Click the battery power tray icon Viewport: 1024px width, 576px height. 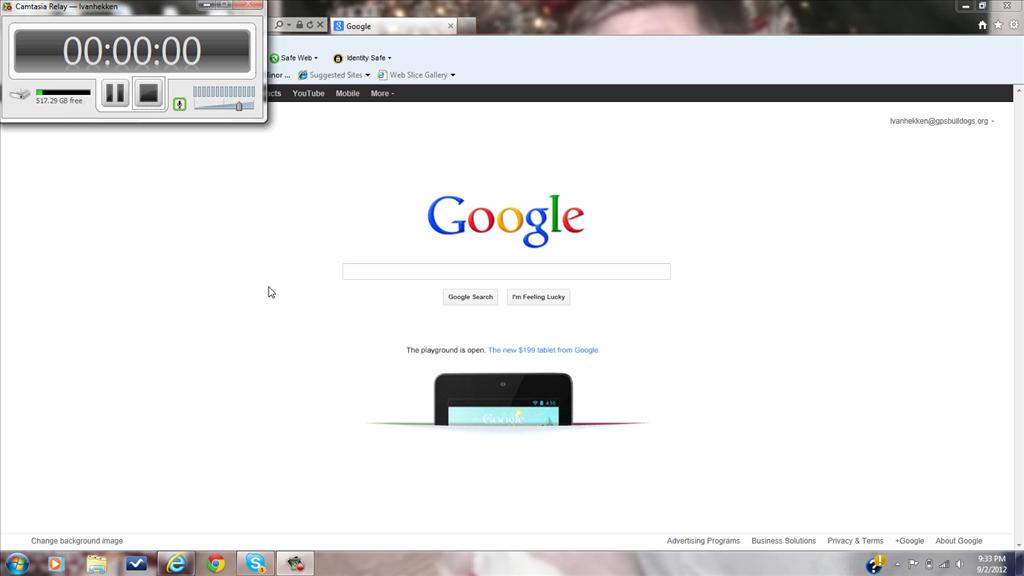[929, 564]
